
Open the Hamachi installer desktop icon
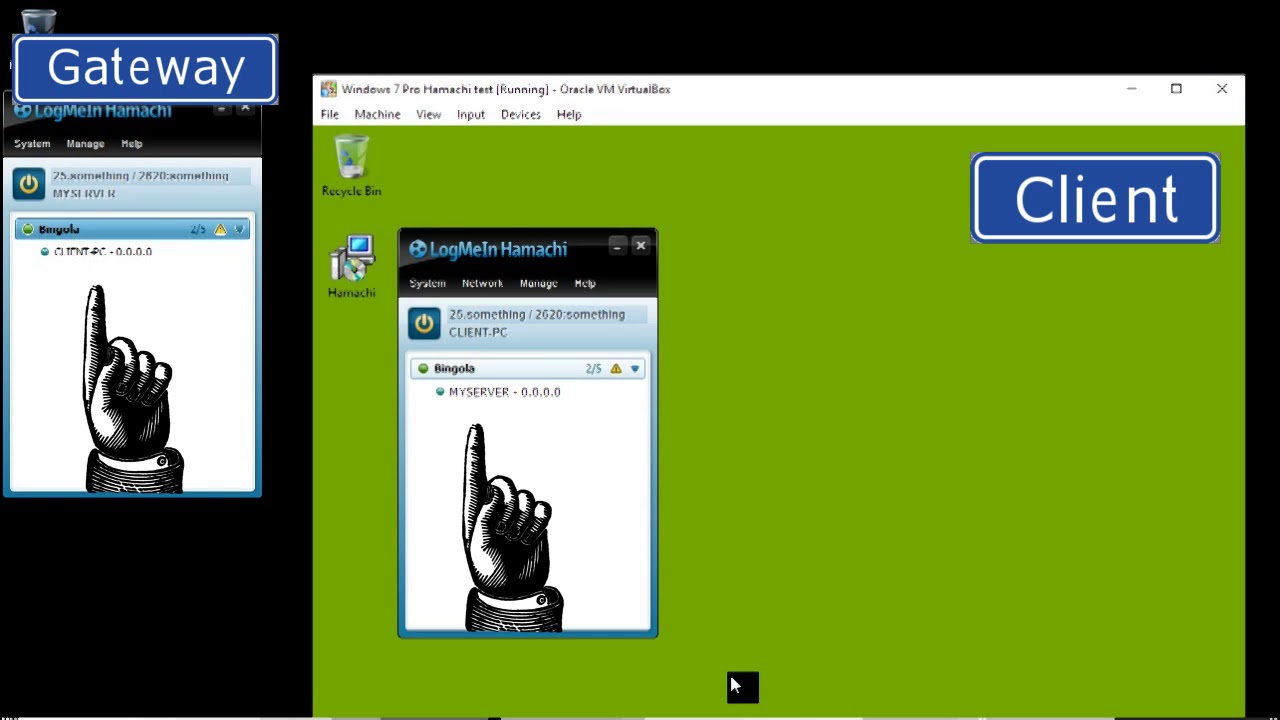(x=351, y=266)
